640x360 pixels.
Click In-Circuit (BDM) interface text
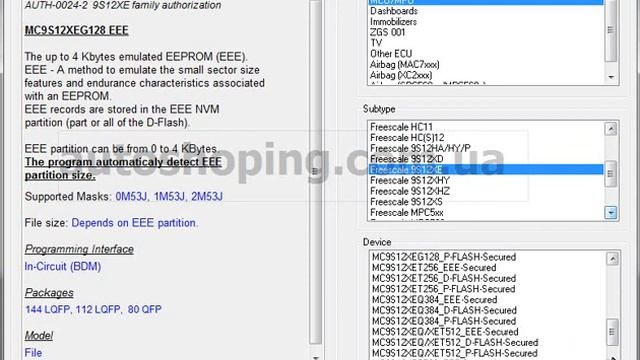pyautogui.click(x=63, y=267)
